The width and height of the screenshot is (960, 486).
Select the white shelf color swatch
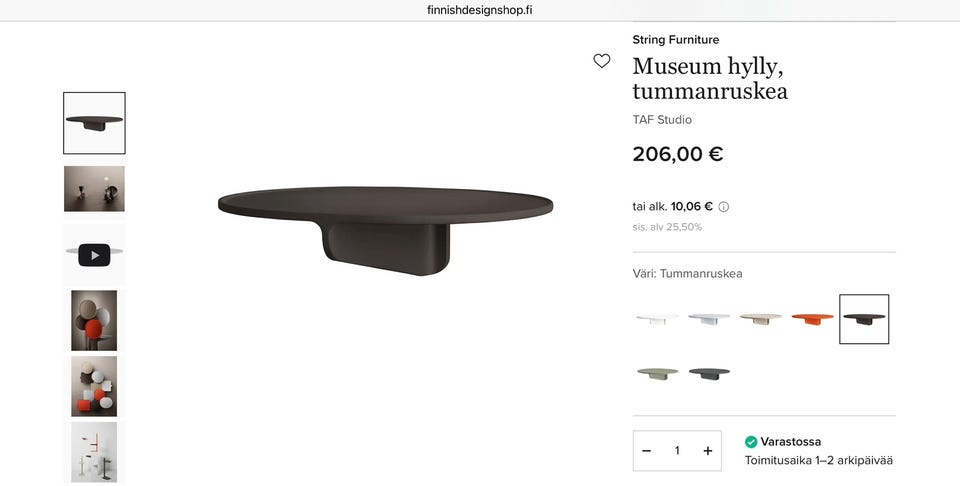click(658, 319)
